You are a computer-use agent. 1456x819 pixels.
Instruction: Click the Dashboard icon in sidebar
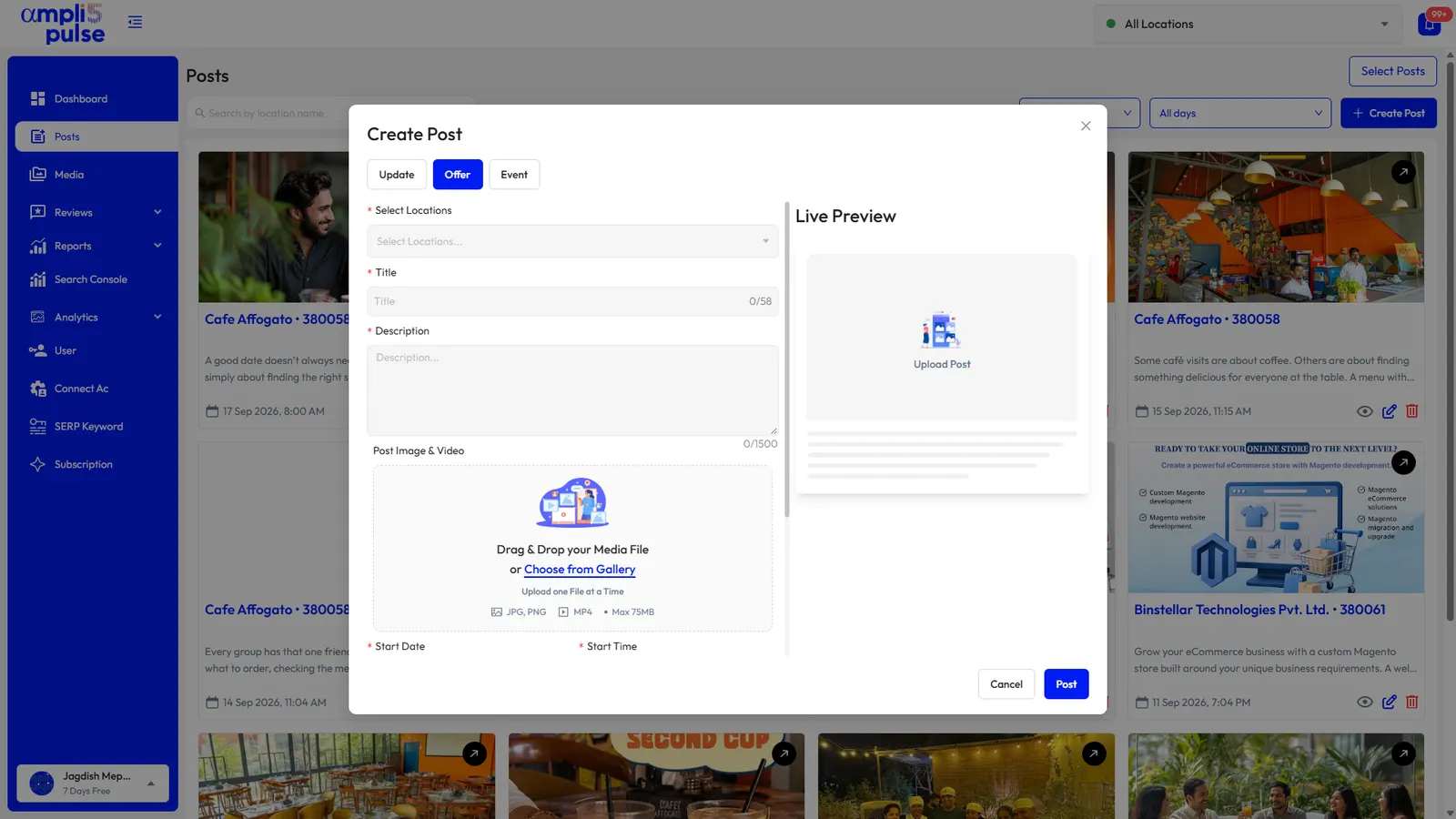(x=37, y=98)
